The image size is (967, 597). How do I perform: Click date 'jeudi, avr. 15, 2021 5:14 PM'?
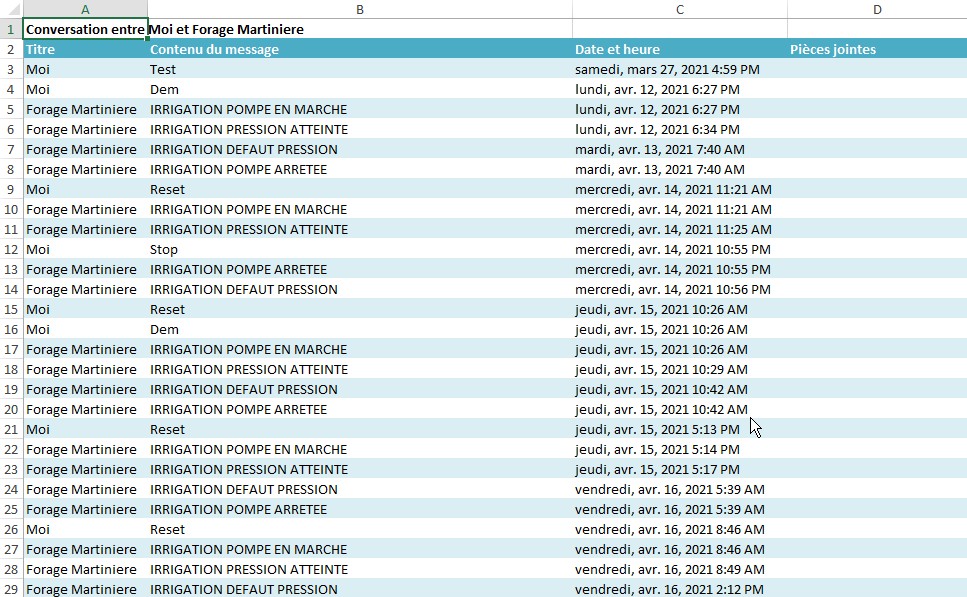[657, 450]
